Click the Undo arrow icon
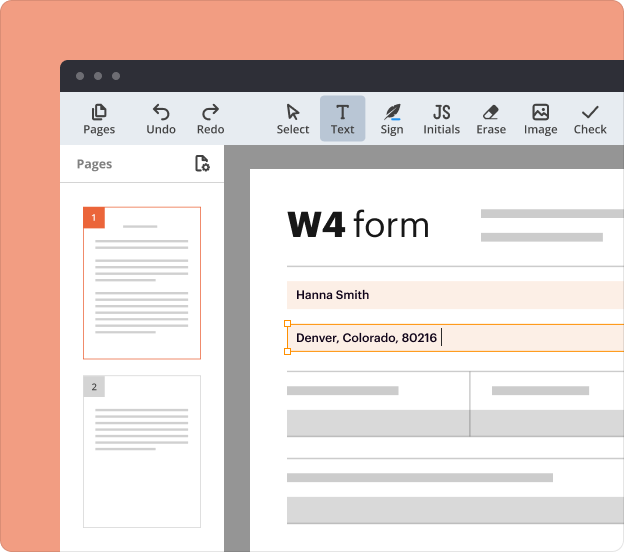This screenshot has height=552, width=624. tap(161, 112)
